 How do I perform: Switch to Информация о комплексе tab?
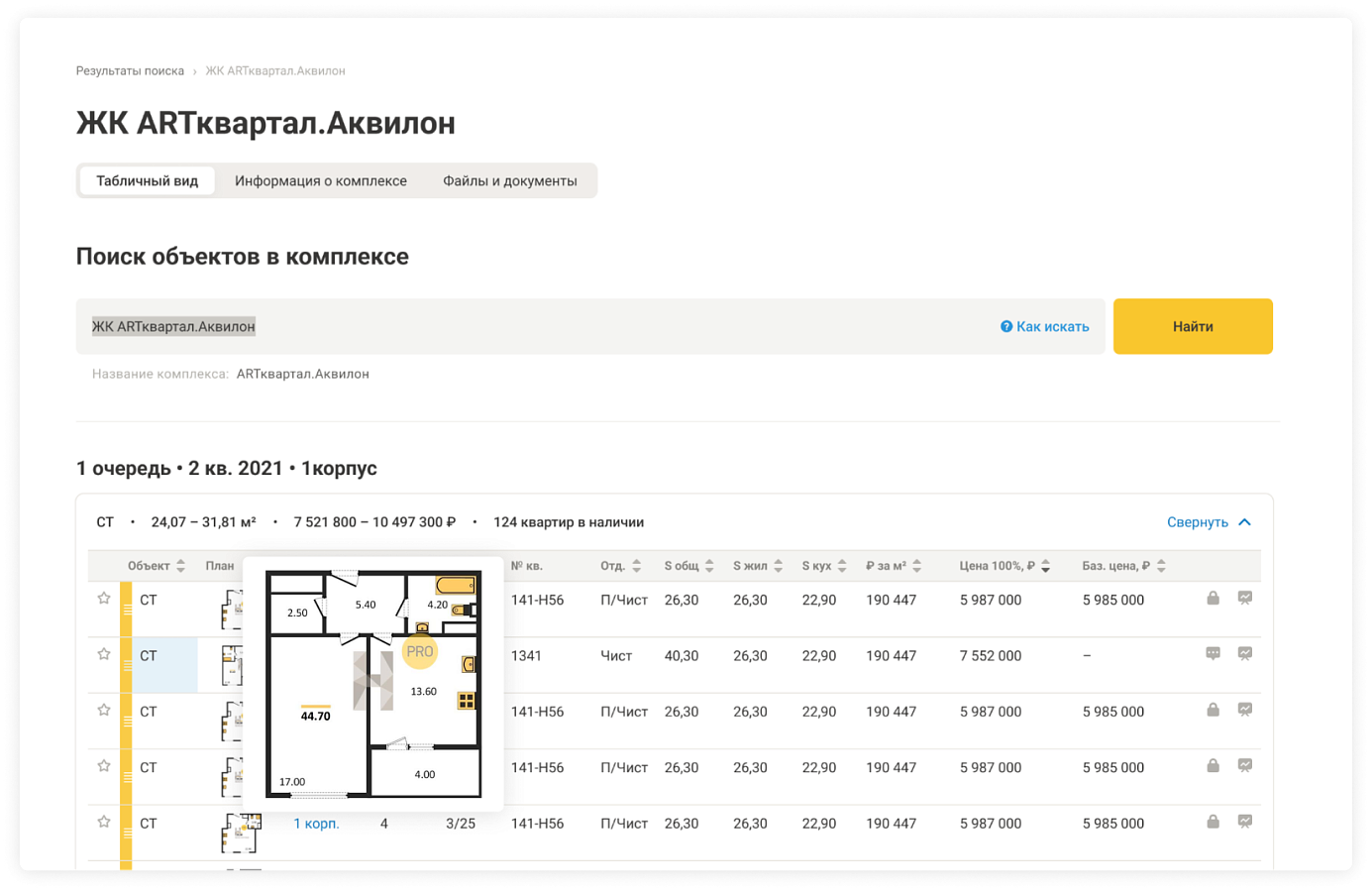click(321, 180)
